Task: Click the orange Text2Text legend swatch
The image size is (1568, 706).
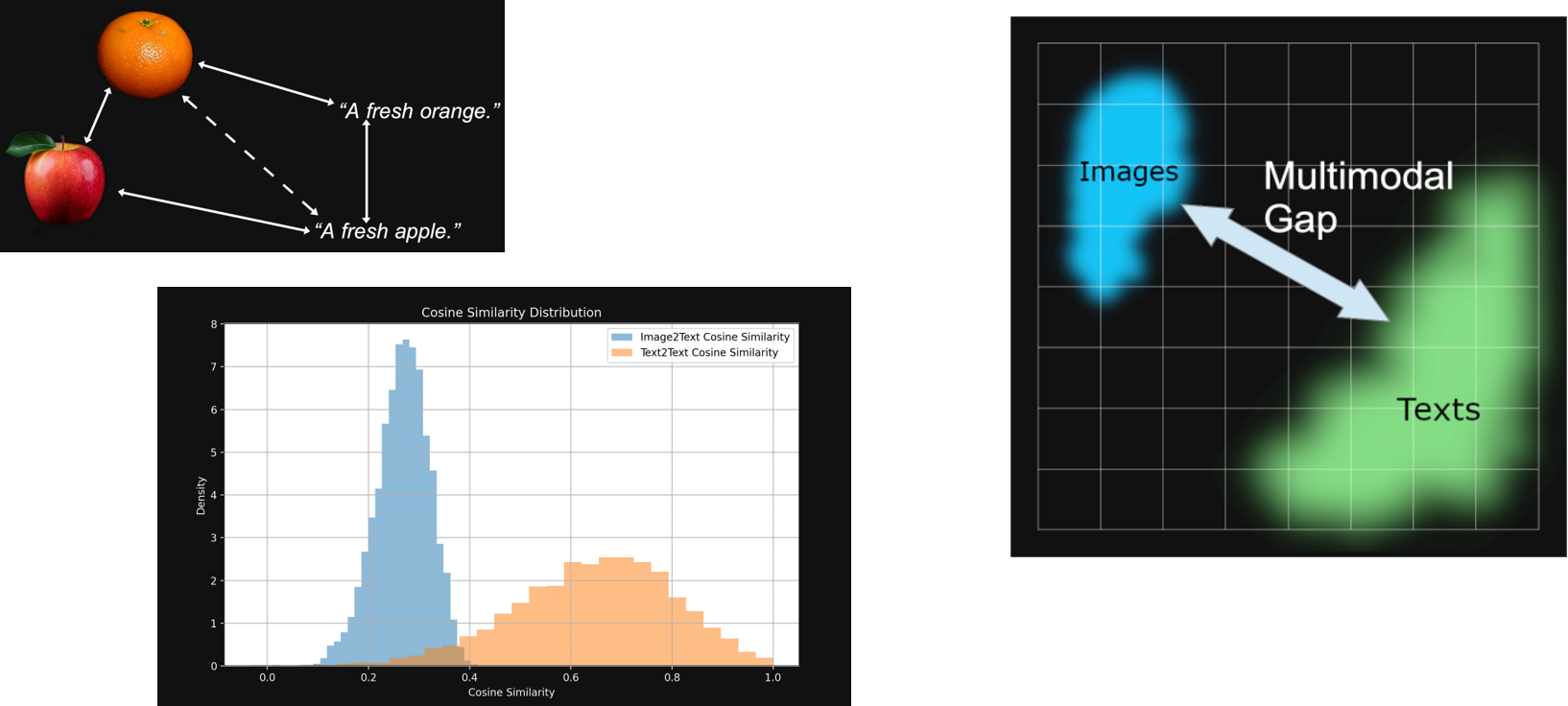Action: (x=622, y=353)
